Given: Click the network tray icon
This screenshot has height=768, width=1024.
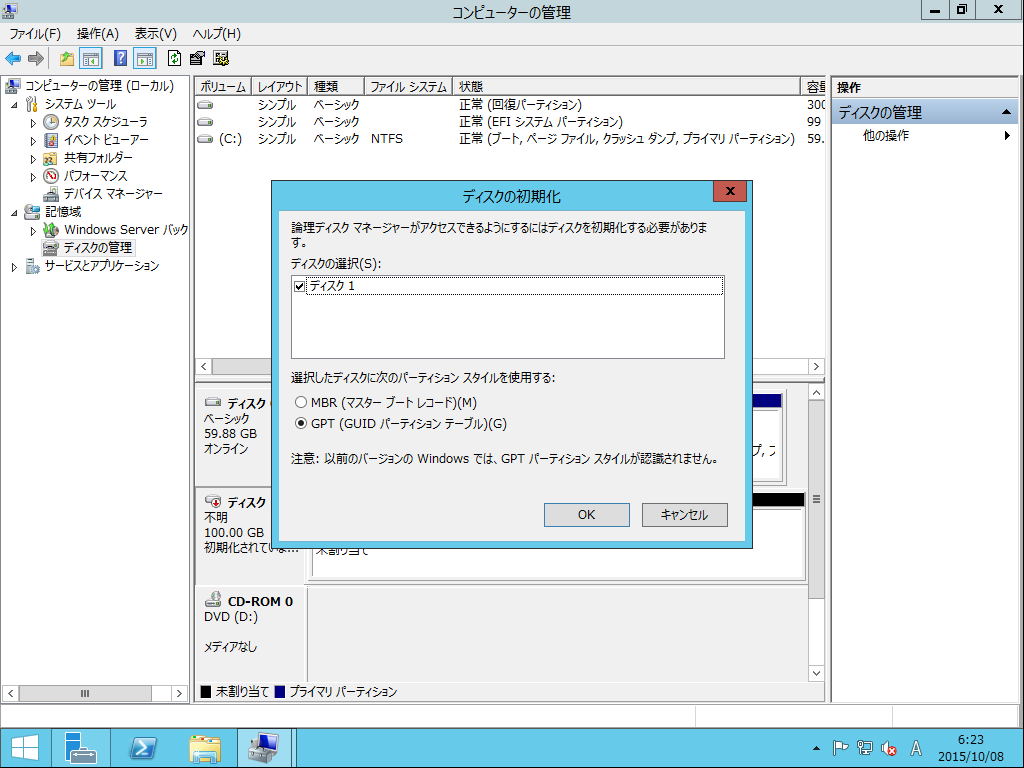Looking at the screenshot, I should tap(865, 748).
